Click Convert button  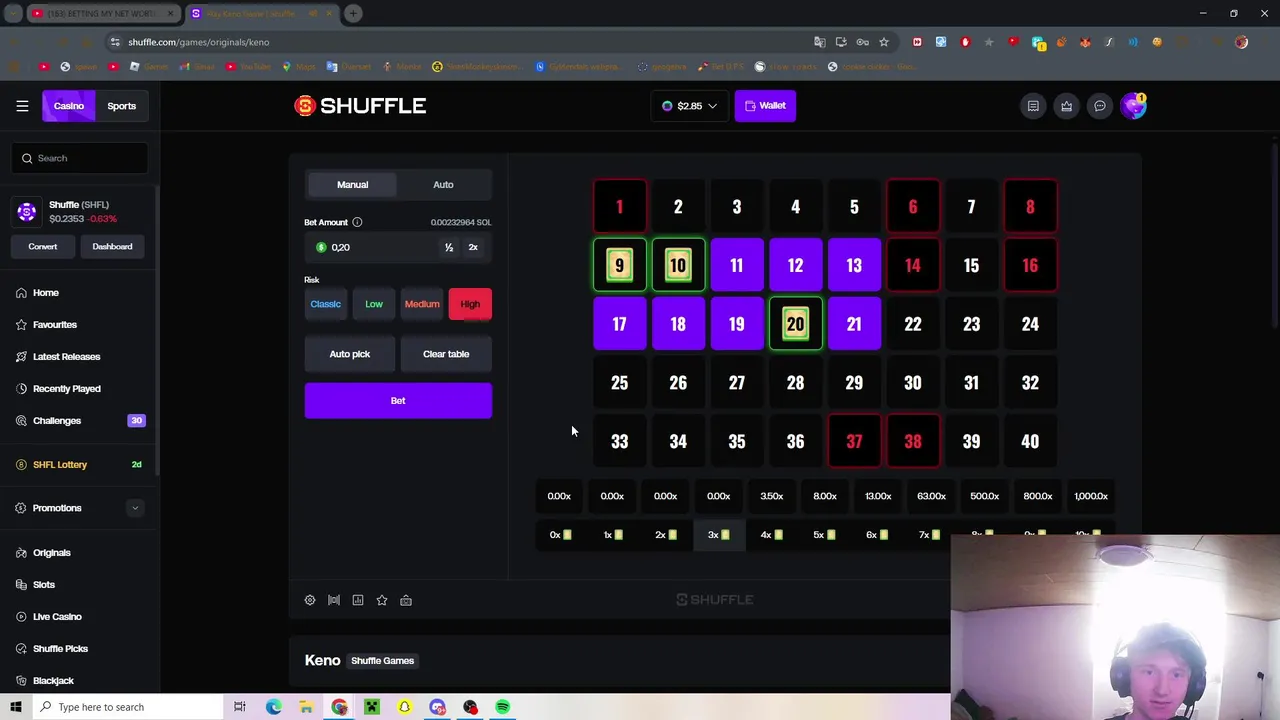point(43,246)
